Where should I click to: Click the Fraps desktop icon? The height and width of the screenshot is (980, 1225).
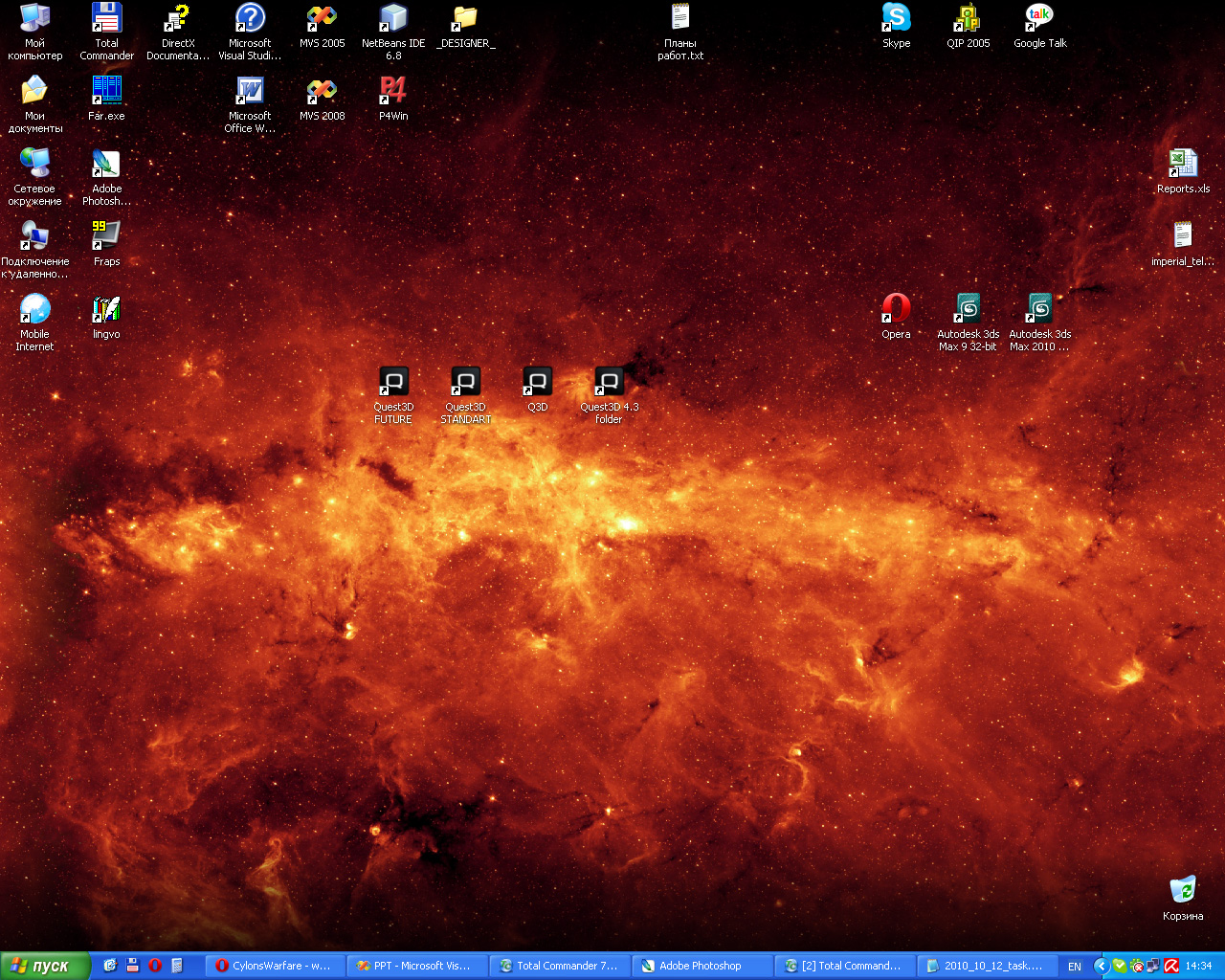pyautogui.click(x=106, y=244)
